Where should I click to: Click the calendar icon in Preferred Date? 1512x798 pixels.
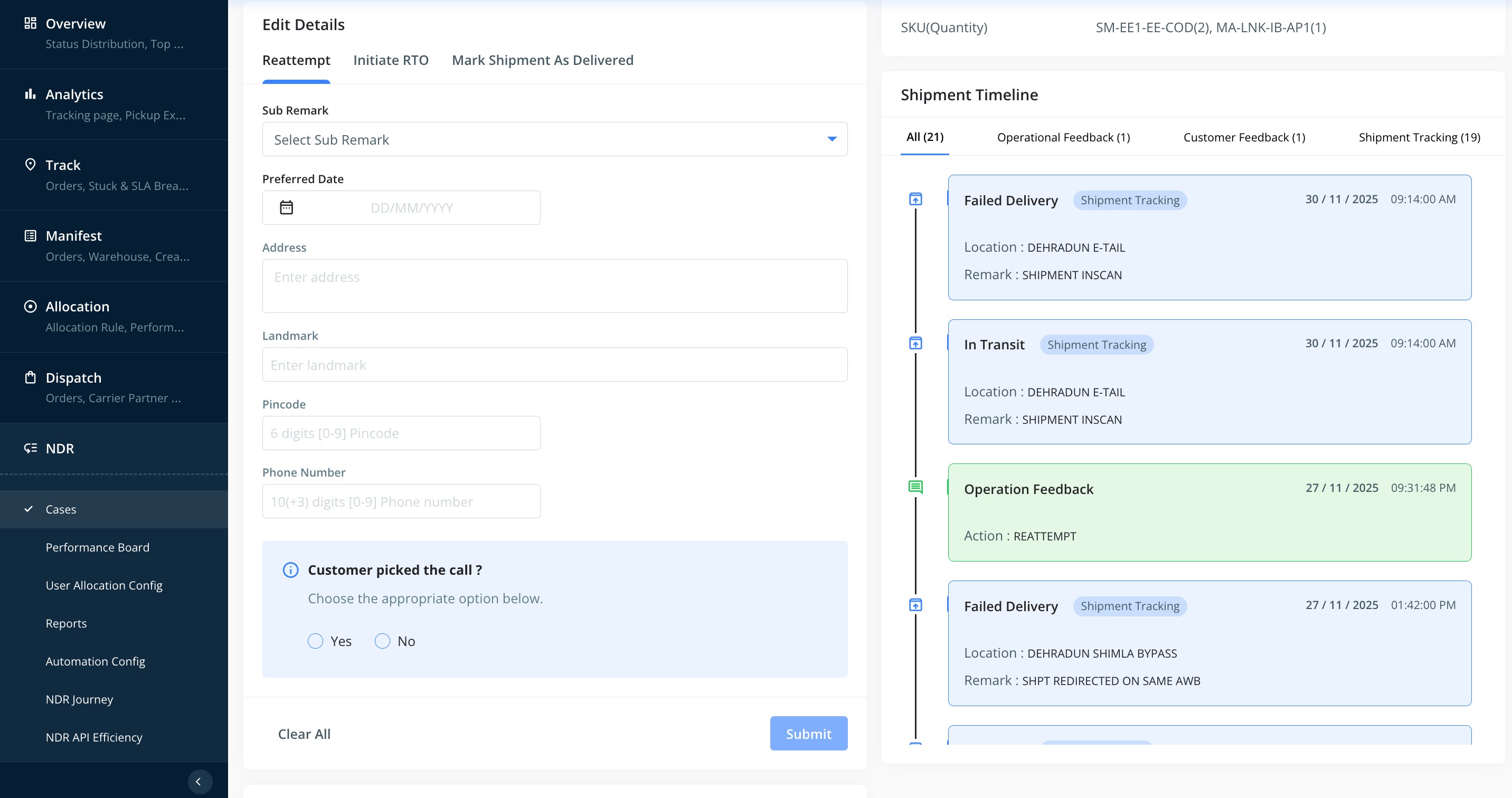(x=287, y=208)
